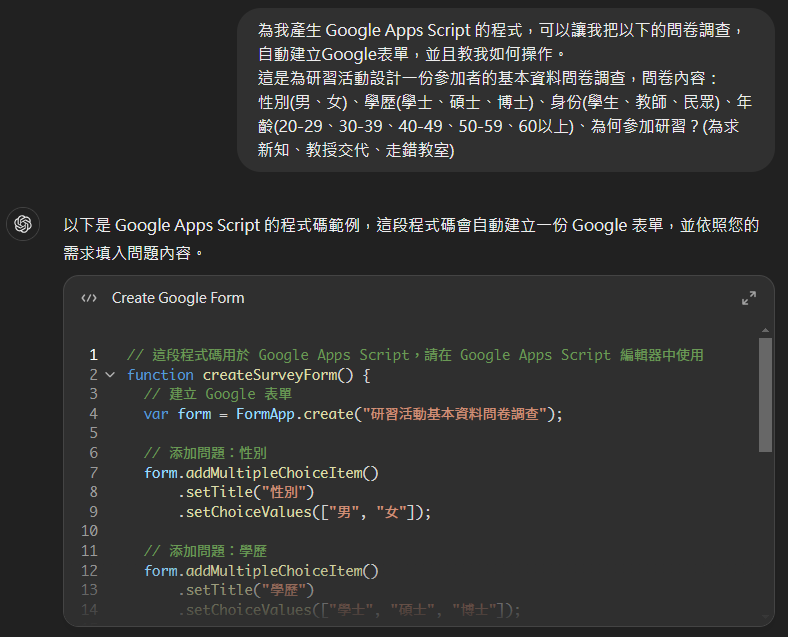Click line number 1 in the code gutter

(93, 355)
